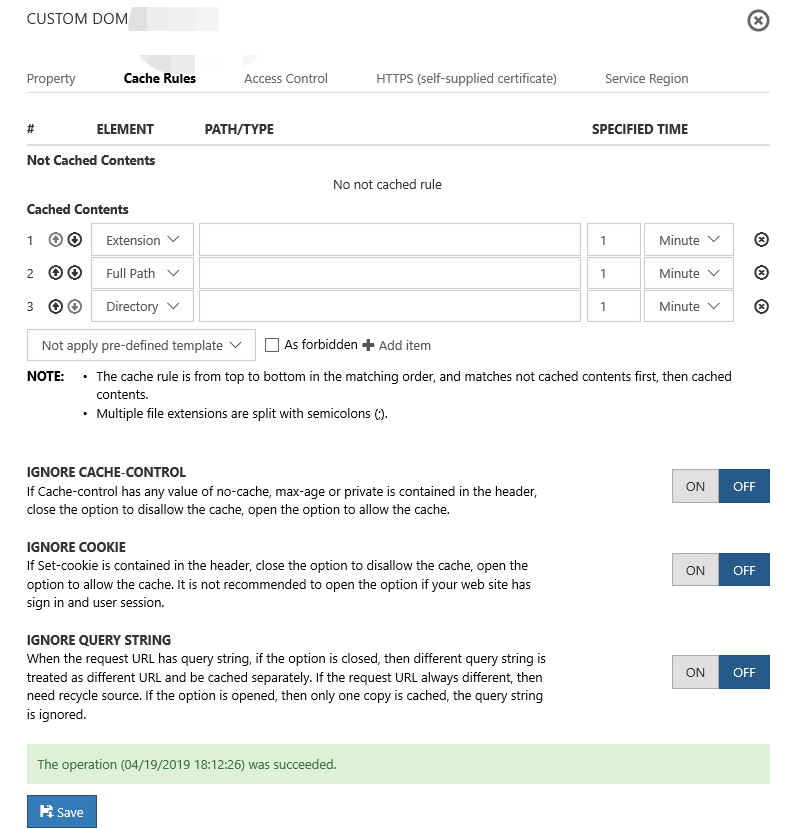Open the Extension element type dropdown
Image resolution: width=800 pixels, height=829 pixels.
pos(142,240)
